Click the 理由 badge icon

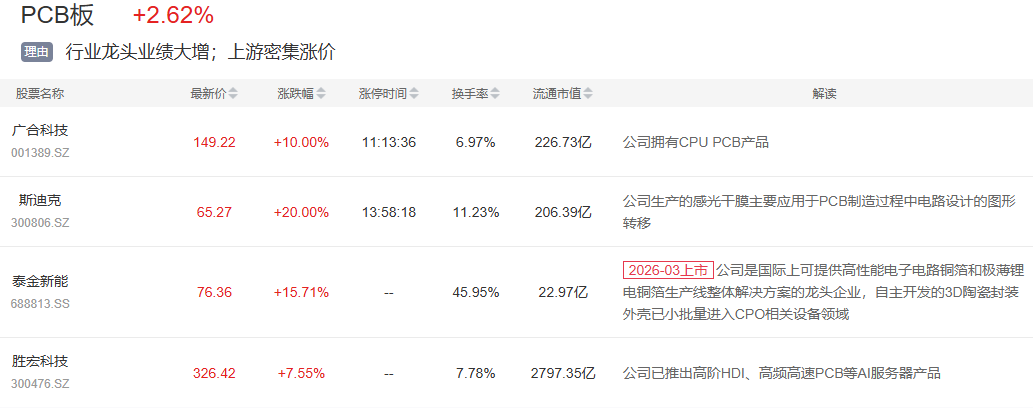click(36, 52)
